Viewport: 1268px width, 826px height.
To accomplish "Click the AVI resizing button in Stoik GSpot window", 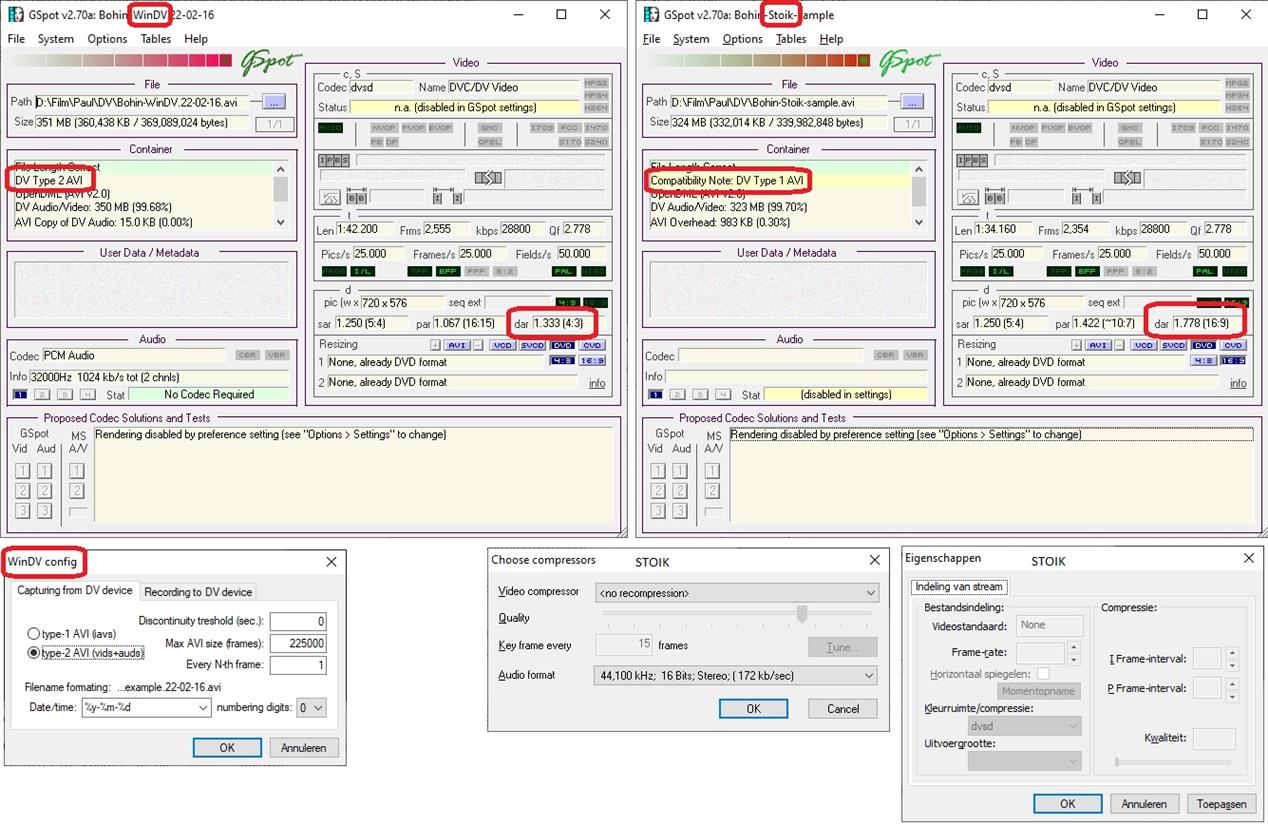I will [x=1098, y=345].
